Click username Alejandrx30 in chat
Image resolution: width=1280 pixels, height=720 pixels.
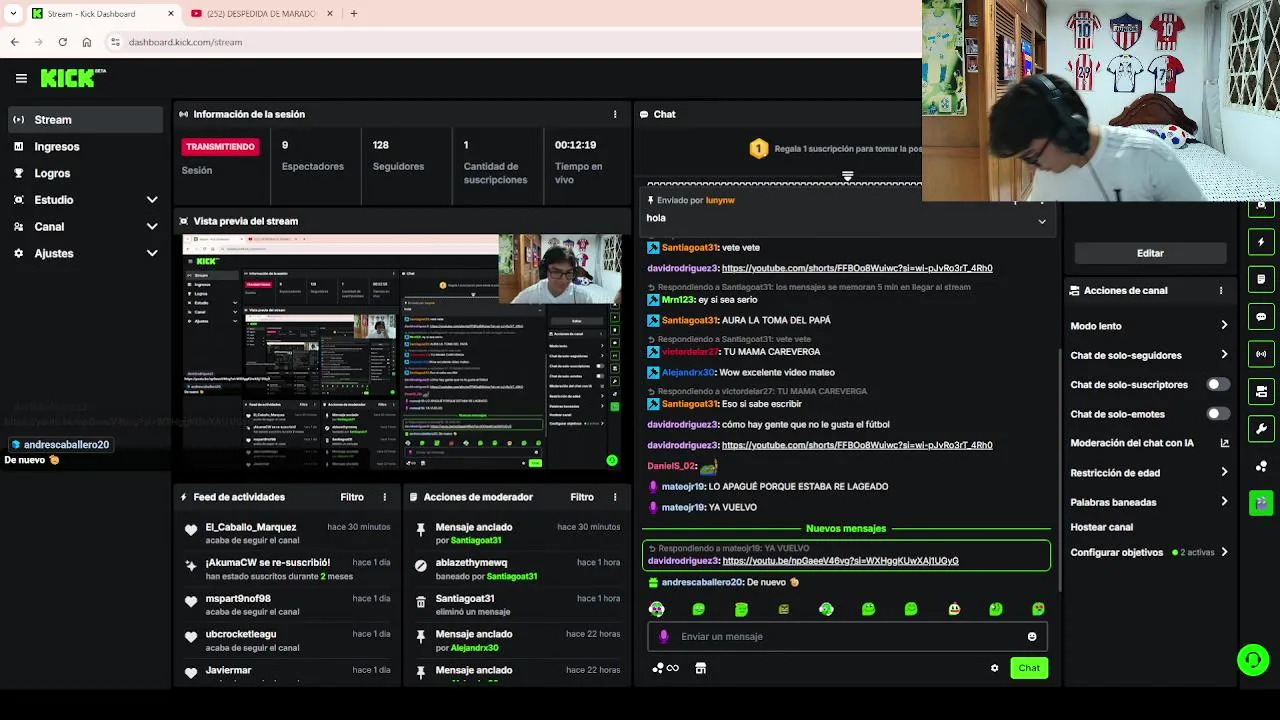click(x=688, y=372)
